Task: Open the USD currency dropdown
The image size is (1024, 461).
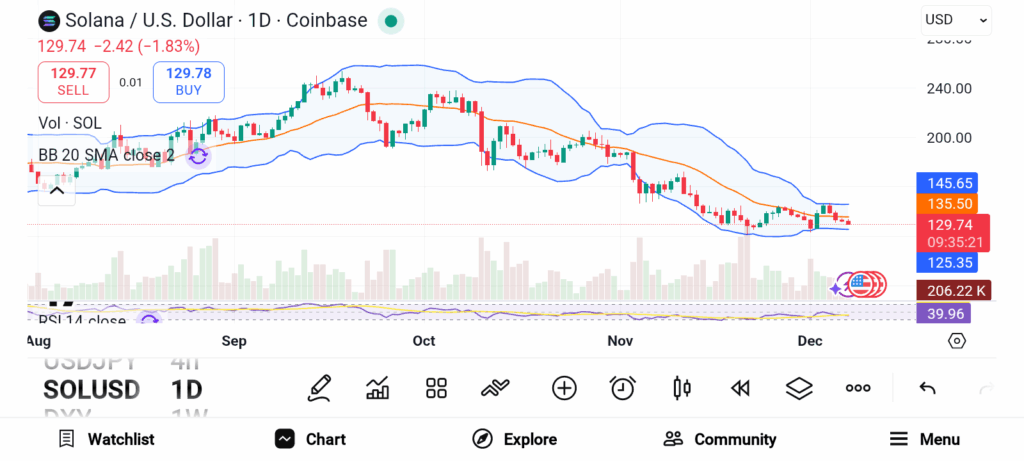Action: [956, 19]
